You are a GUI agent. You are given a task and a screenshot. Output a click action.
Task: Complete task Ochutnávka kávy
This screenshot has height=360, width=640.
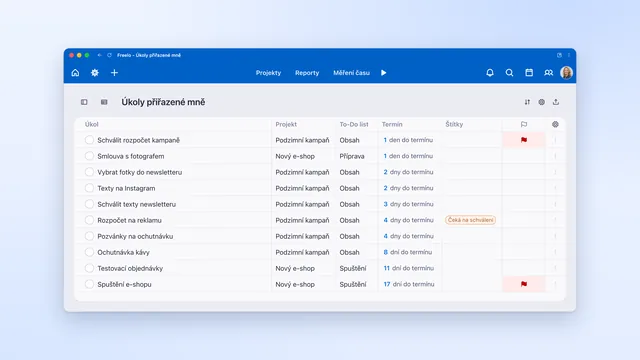point(89,252)
